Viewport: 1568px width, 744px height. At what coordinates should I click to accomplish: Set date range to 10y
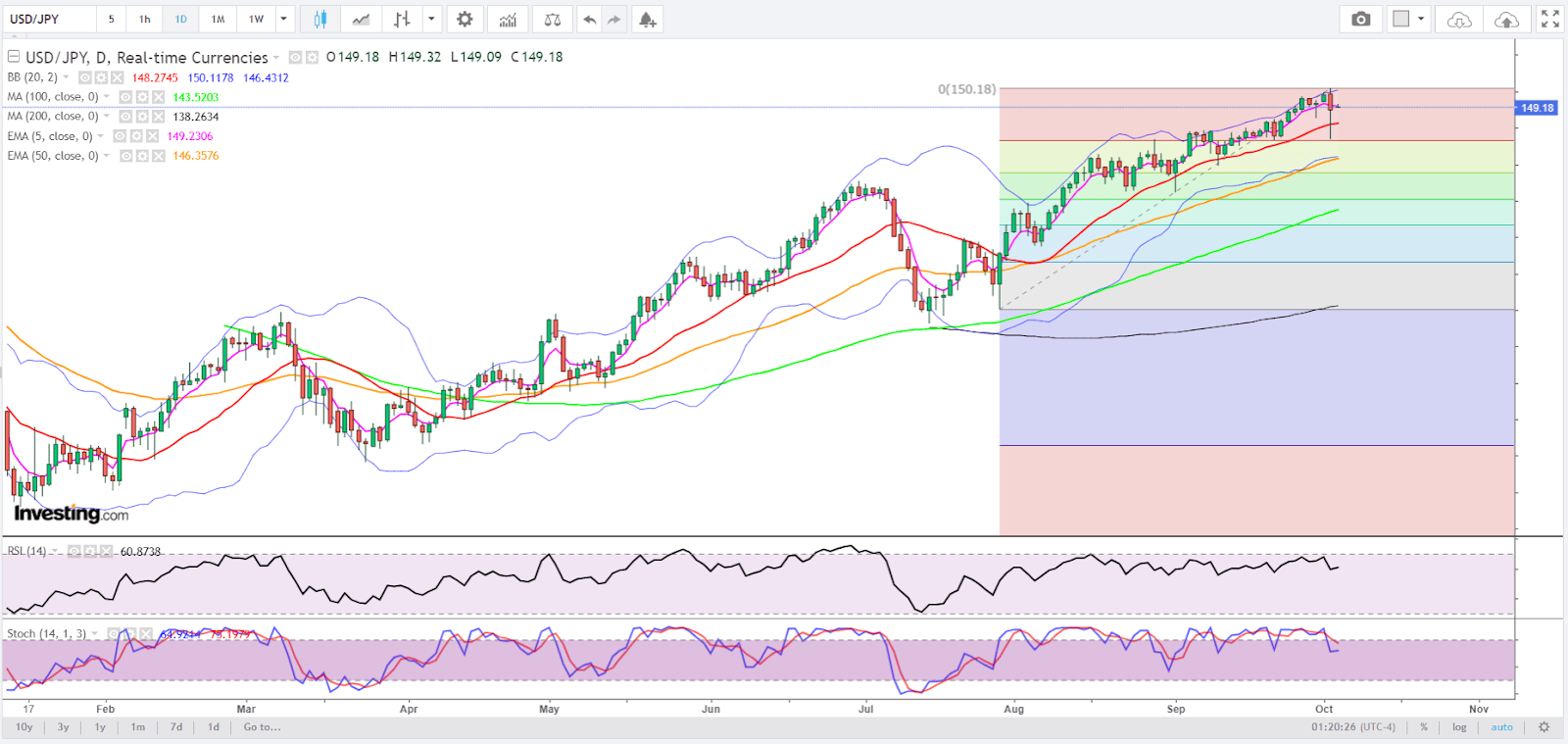[x=24, y=727]
